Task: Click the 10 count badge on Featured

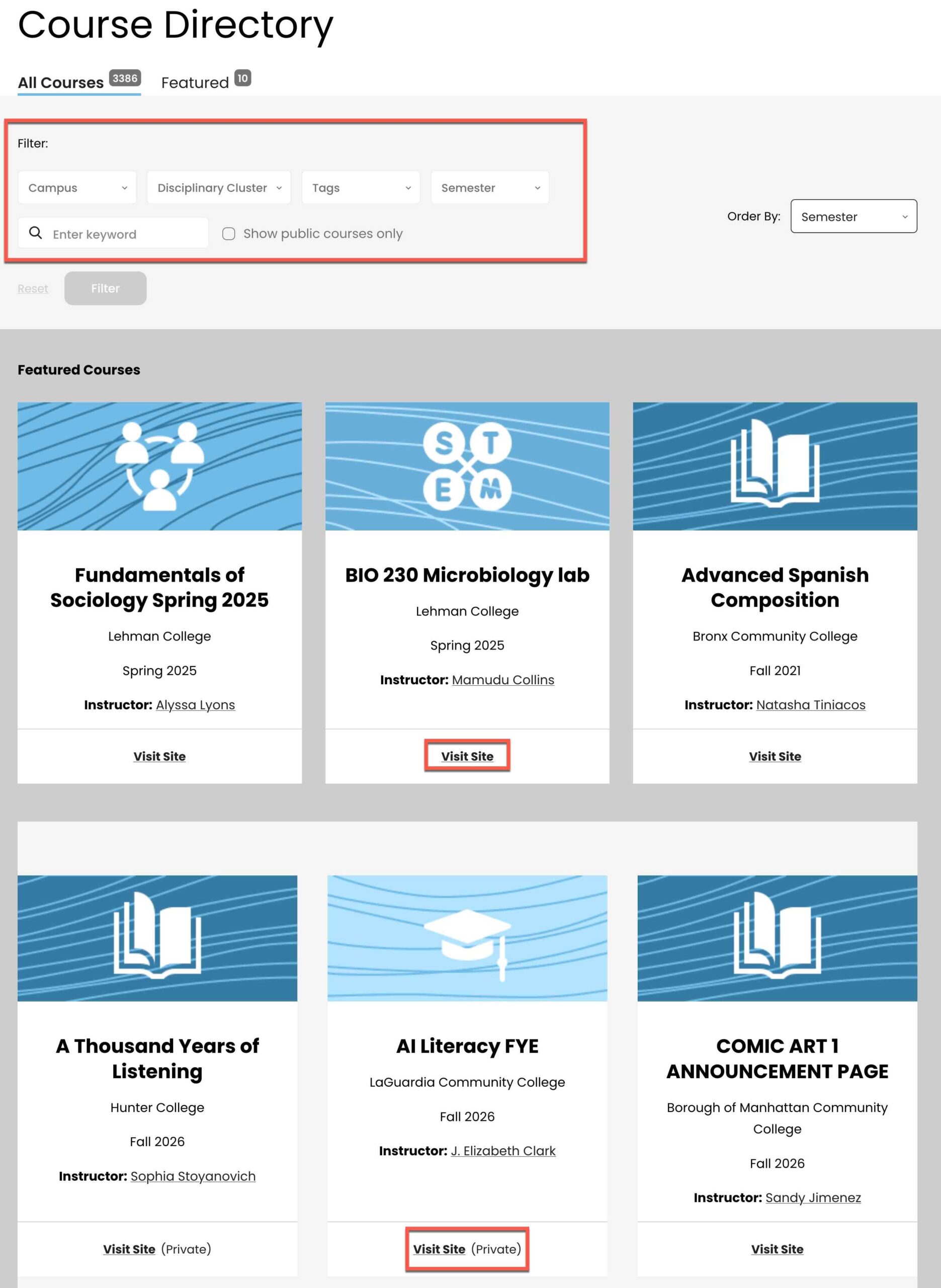Action: (x=242, y=78)
